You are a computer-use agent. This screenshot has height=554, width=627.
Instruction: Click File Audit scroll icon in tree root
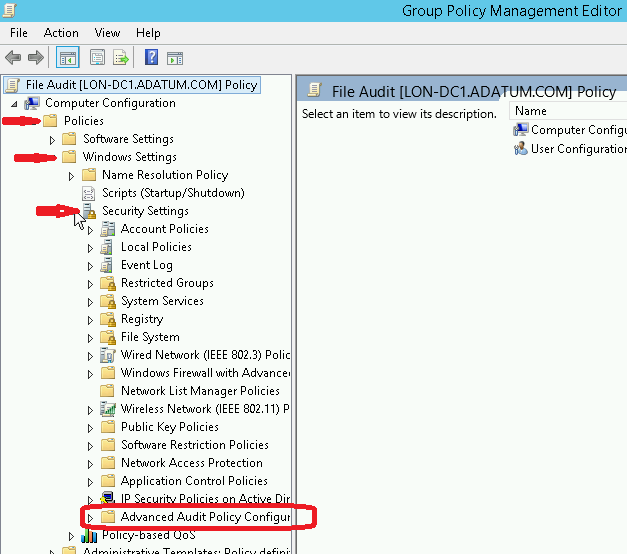point(13,85)
